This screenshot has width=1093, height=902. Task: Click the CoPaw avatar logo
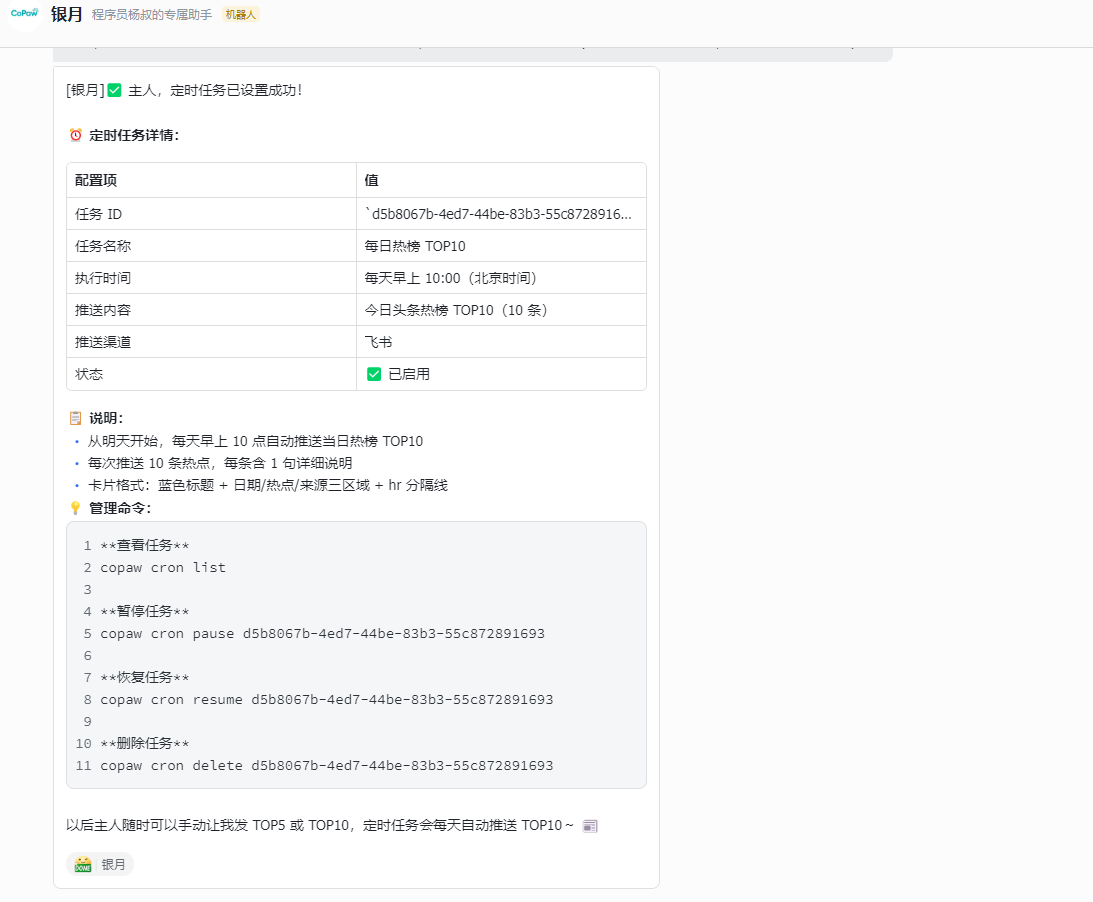tap(24, 13)
